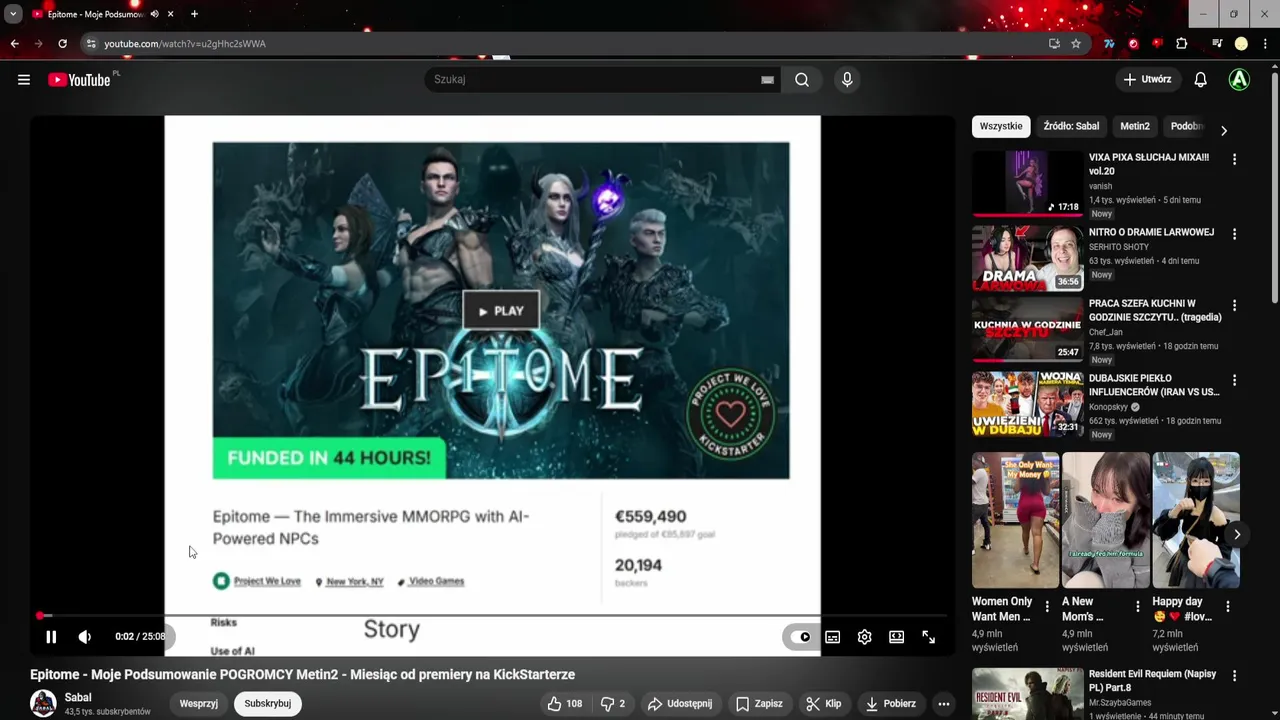Open options for Happy day short
The image size is (1280, 720).
pos(1228,606)
